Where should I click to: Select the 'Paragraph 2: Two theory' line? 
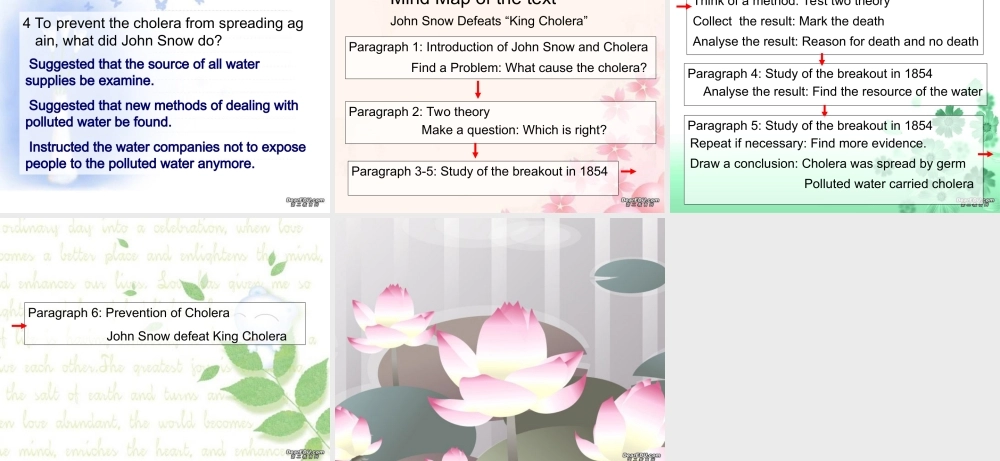click(x=419, y=112)
